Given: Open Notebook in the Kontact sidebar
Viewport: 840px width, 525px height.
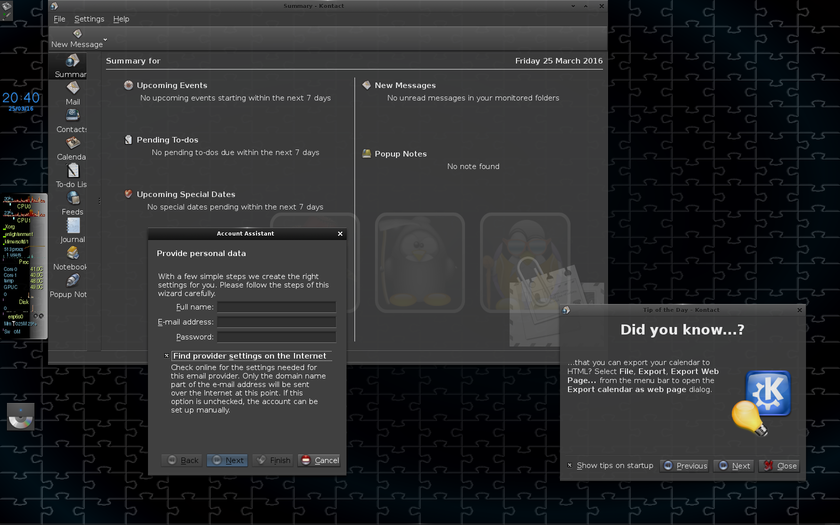Looking at the screenshot, I should point(70,259).
